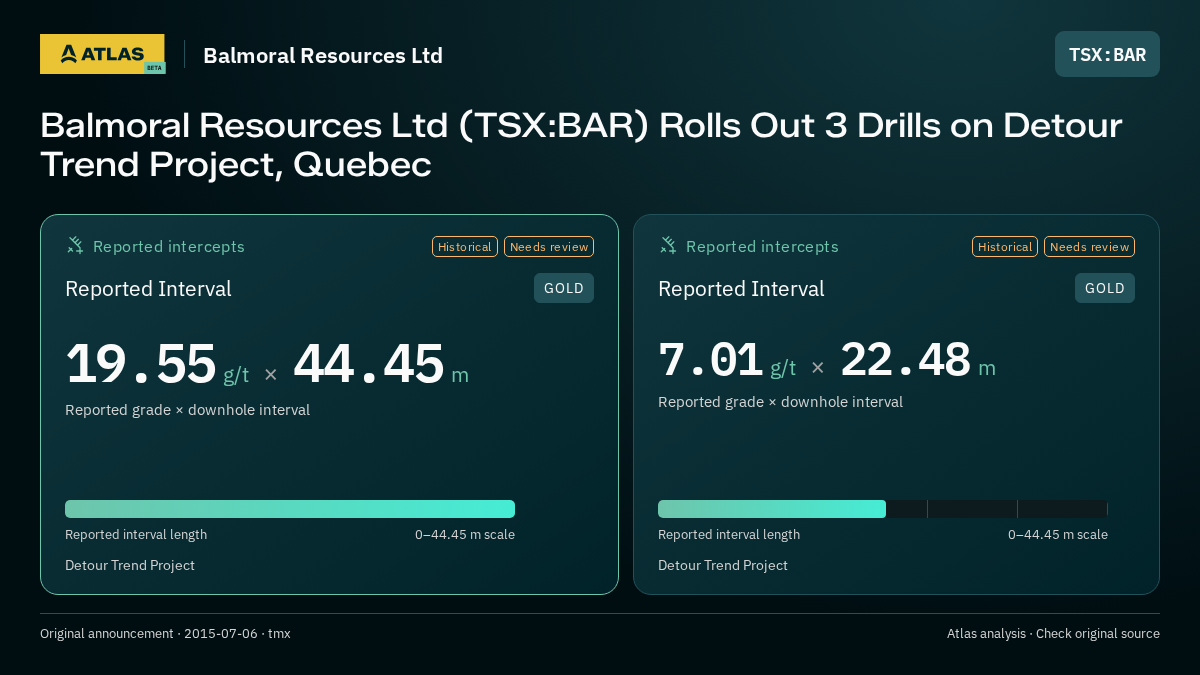Click 'Reported interval length' in the 19.55 g/t card
The image size is (1200, 675).
click(x=136, y=535)
